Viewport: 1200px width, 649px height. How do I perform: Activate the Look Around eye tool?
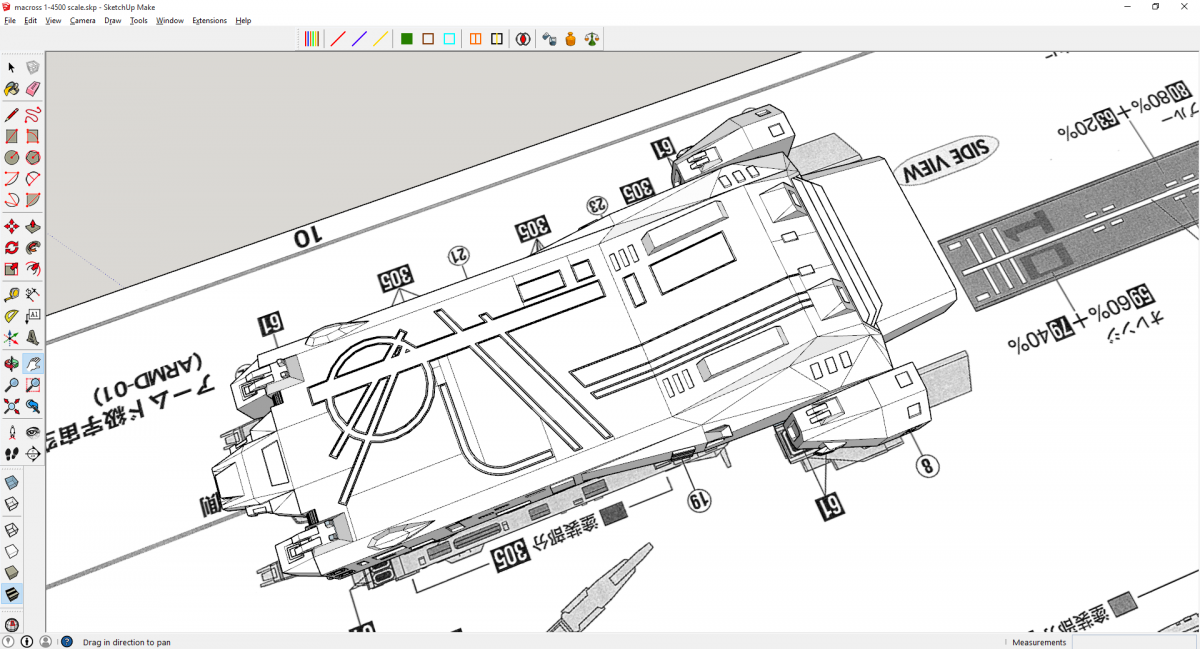[33, 432]
